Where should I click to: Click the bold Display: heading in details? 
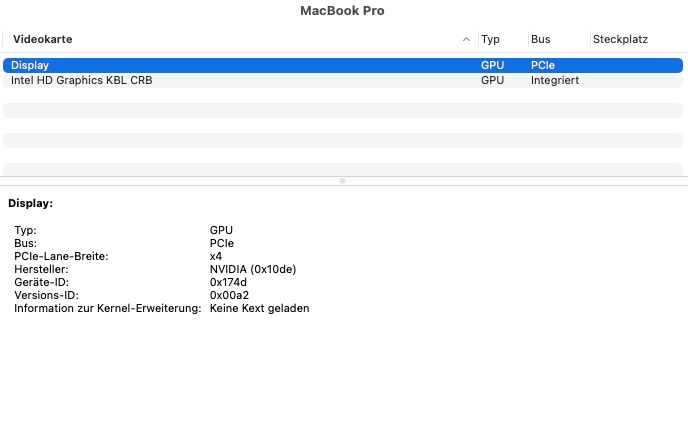[31, 203]
